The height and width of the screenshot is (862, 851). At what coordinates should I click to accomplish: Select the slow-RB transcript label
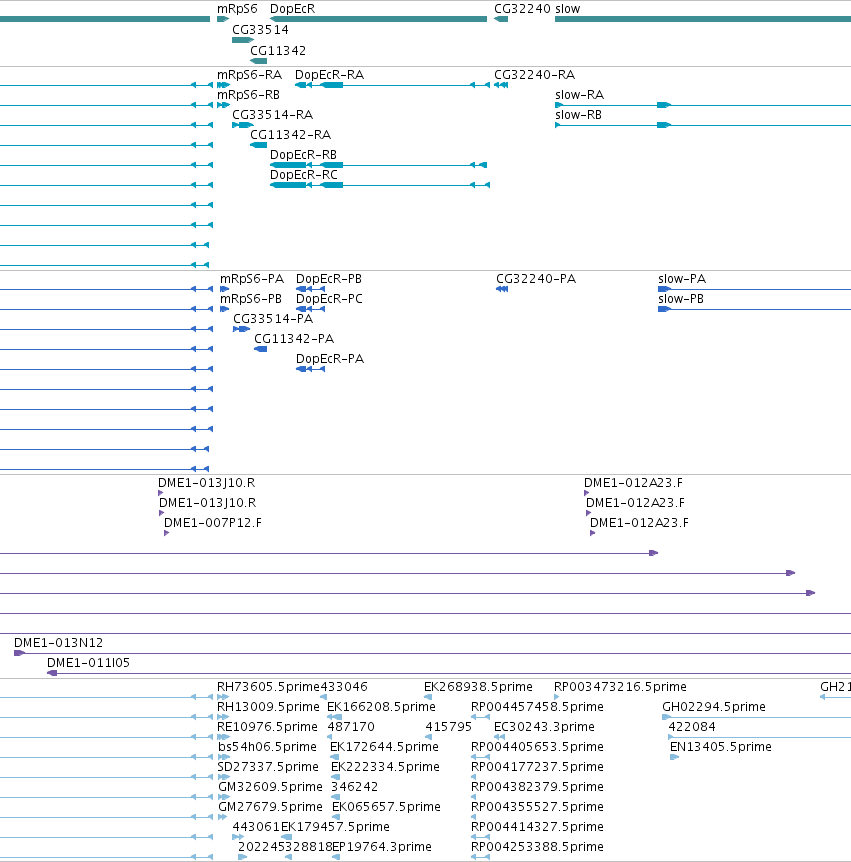click(578, 115)
